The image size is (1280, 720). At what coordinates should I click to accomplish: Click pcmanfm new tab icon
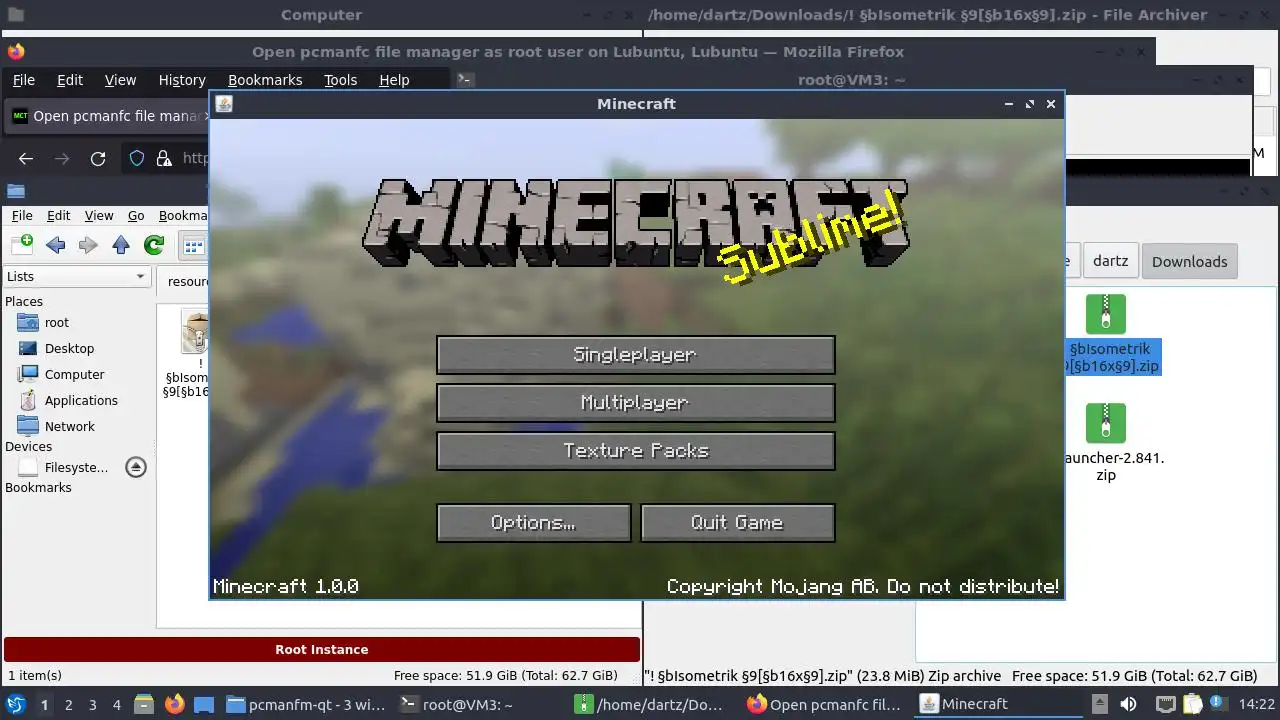pos(22,245)
